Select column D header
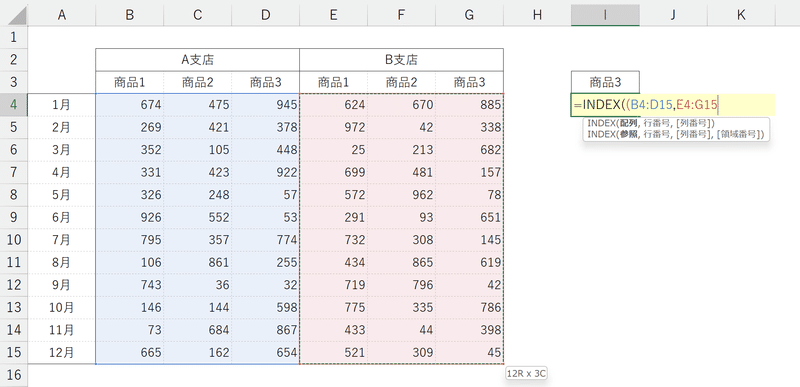The image size is (800, 387). 265,15
